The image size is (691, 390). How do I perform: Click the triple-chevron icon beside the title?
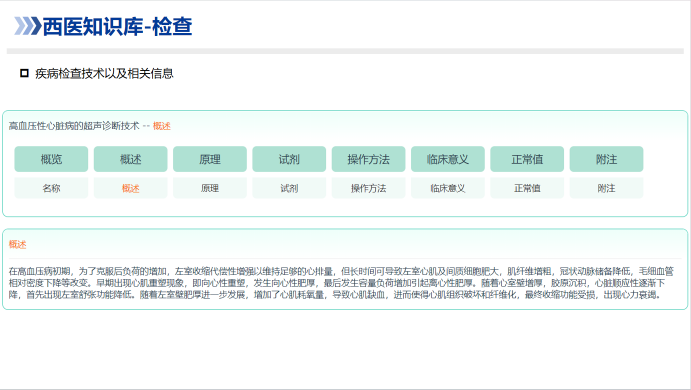[x=28, y=26]
